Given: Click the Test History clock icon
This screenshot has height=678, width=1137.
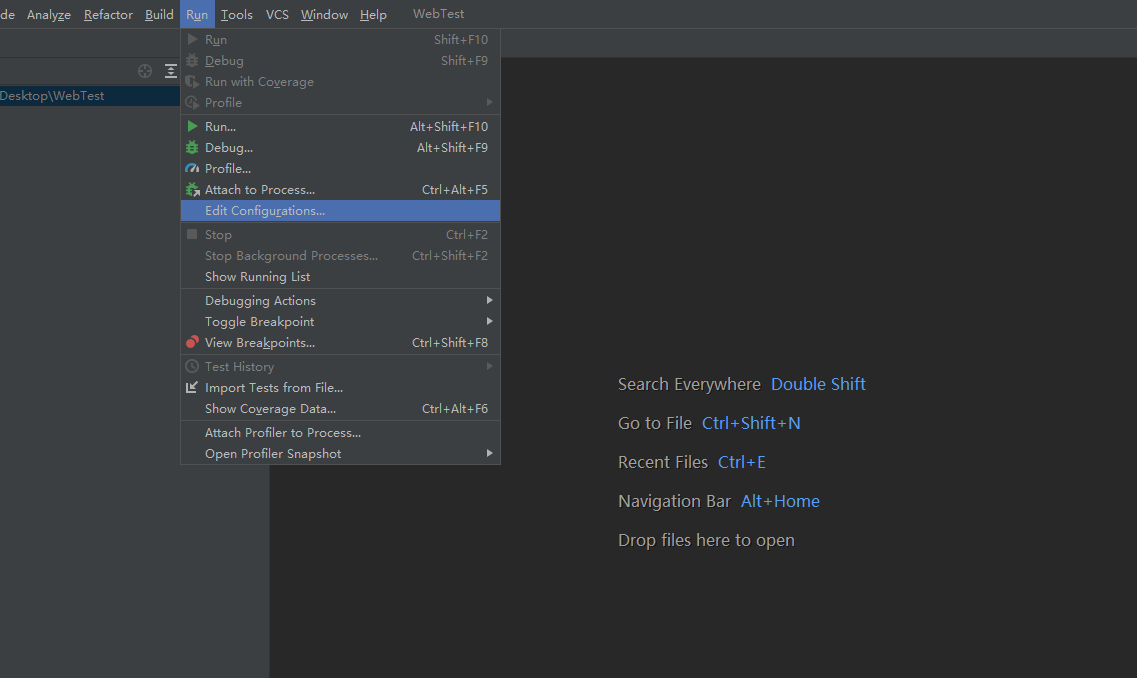Looking at the screenshot, I should click(192, 366).
